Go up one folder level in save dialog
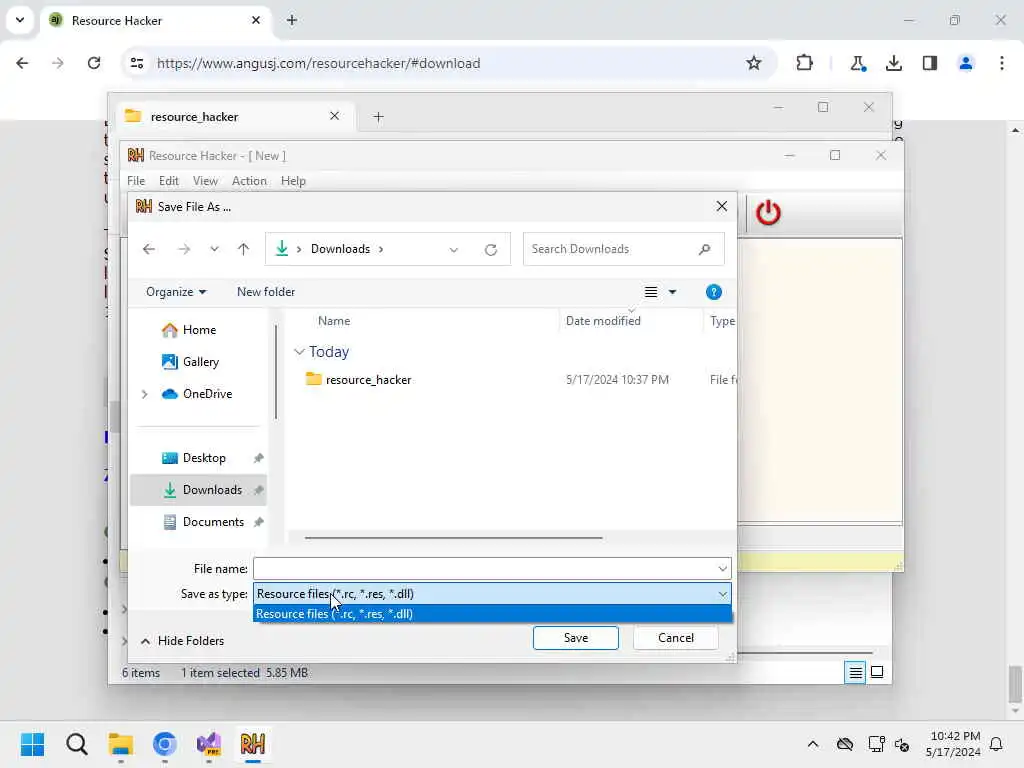This screenshot has height=768, width=1024. (x=244, y=249)
